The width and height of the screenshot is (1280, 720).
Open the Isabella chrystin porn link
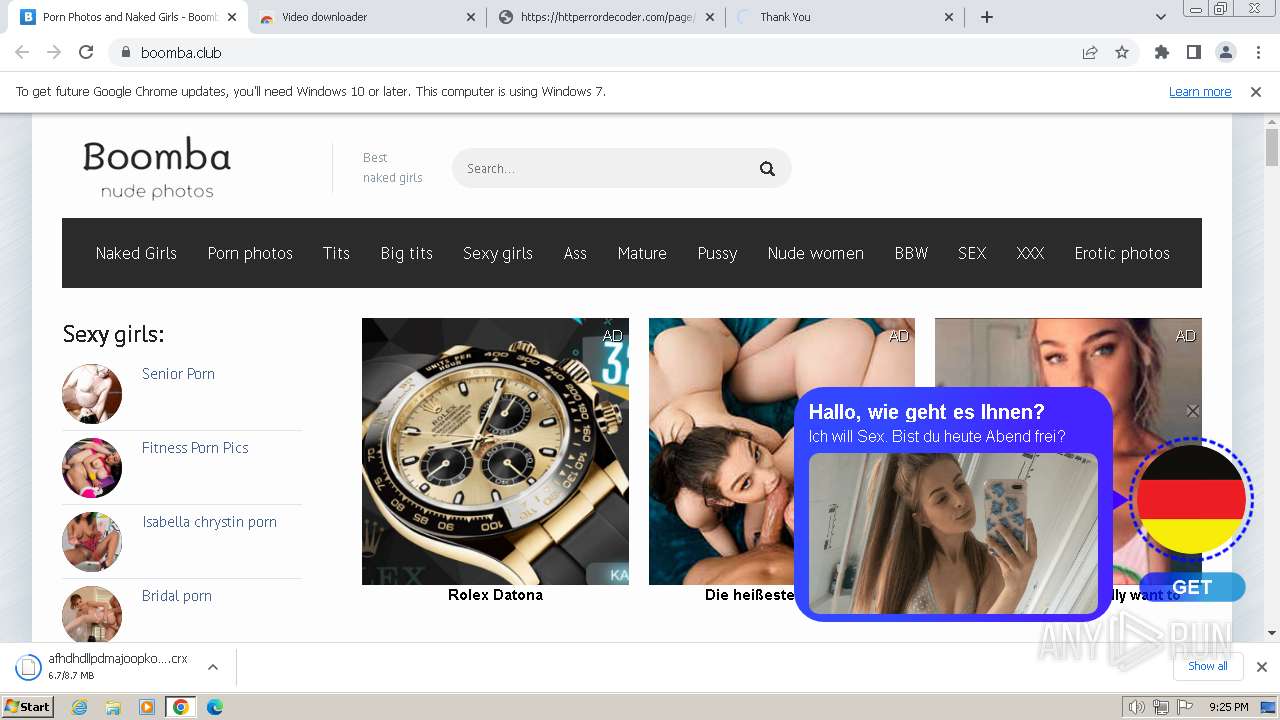209,522
